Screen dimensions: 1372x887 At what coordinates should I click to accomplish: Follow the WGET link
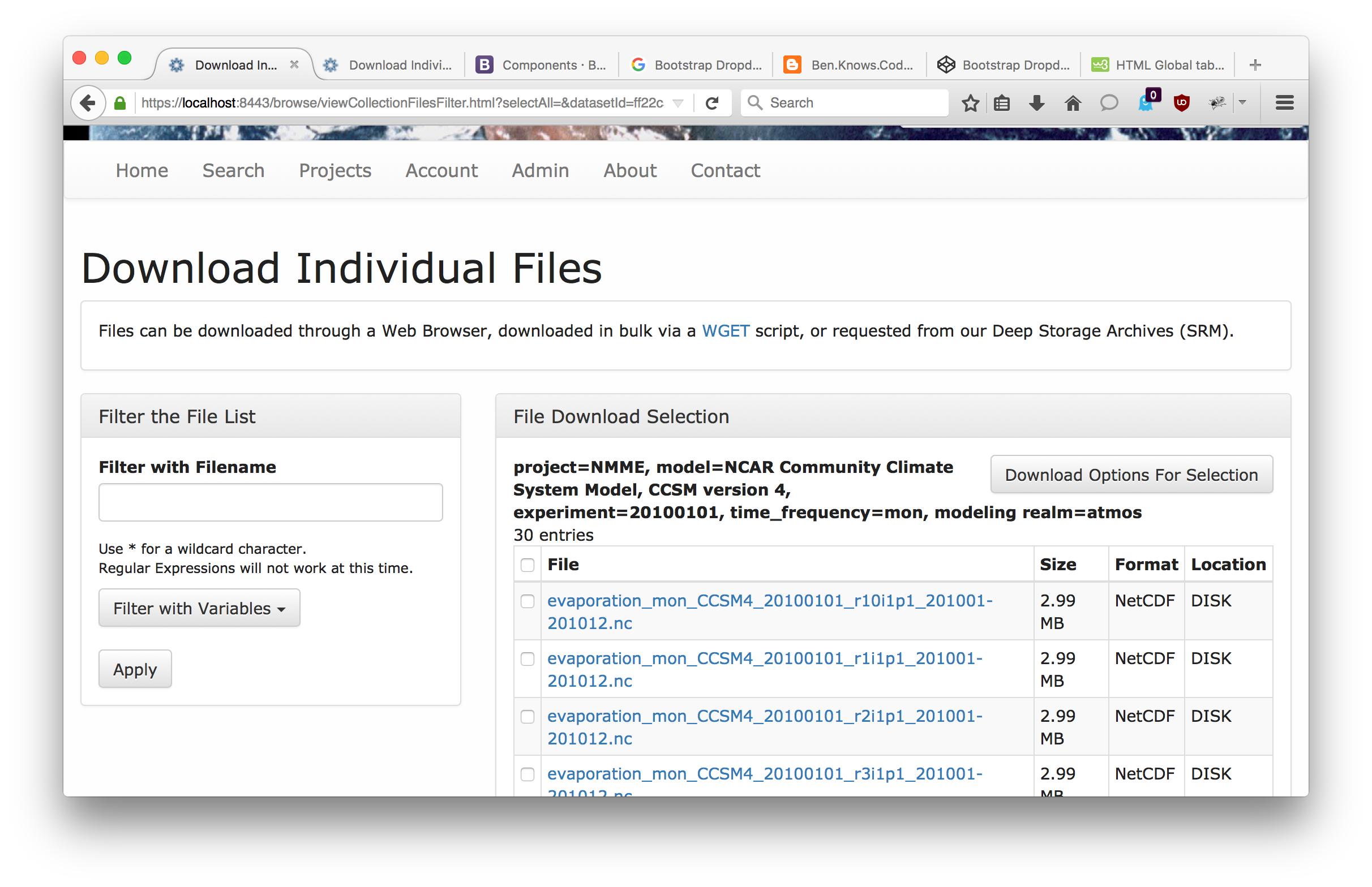[726, 331]
